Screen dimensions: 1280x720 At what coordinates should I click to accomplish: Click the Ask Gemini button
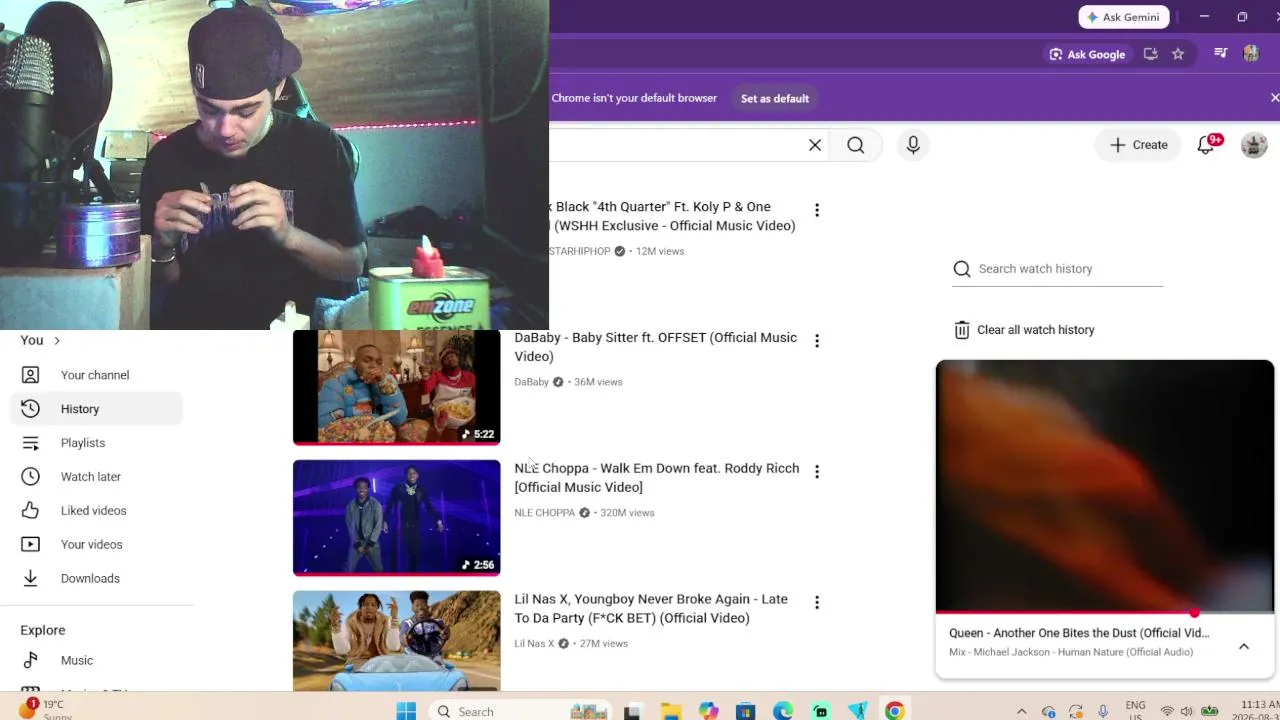[x=1124, y=17]
